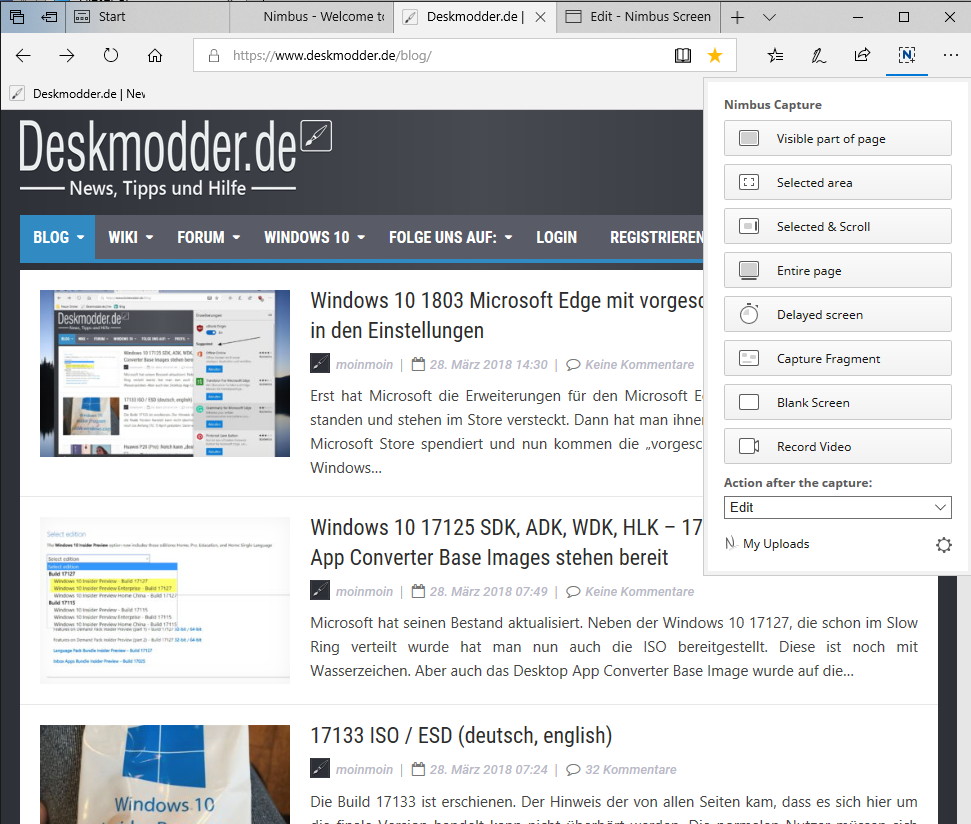
Task: Open Windows 10 17125 SDK article title
Action: point(507,542)
